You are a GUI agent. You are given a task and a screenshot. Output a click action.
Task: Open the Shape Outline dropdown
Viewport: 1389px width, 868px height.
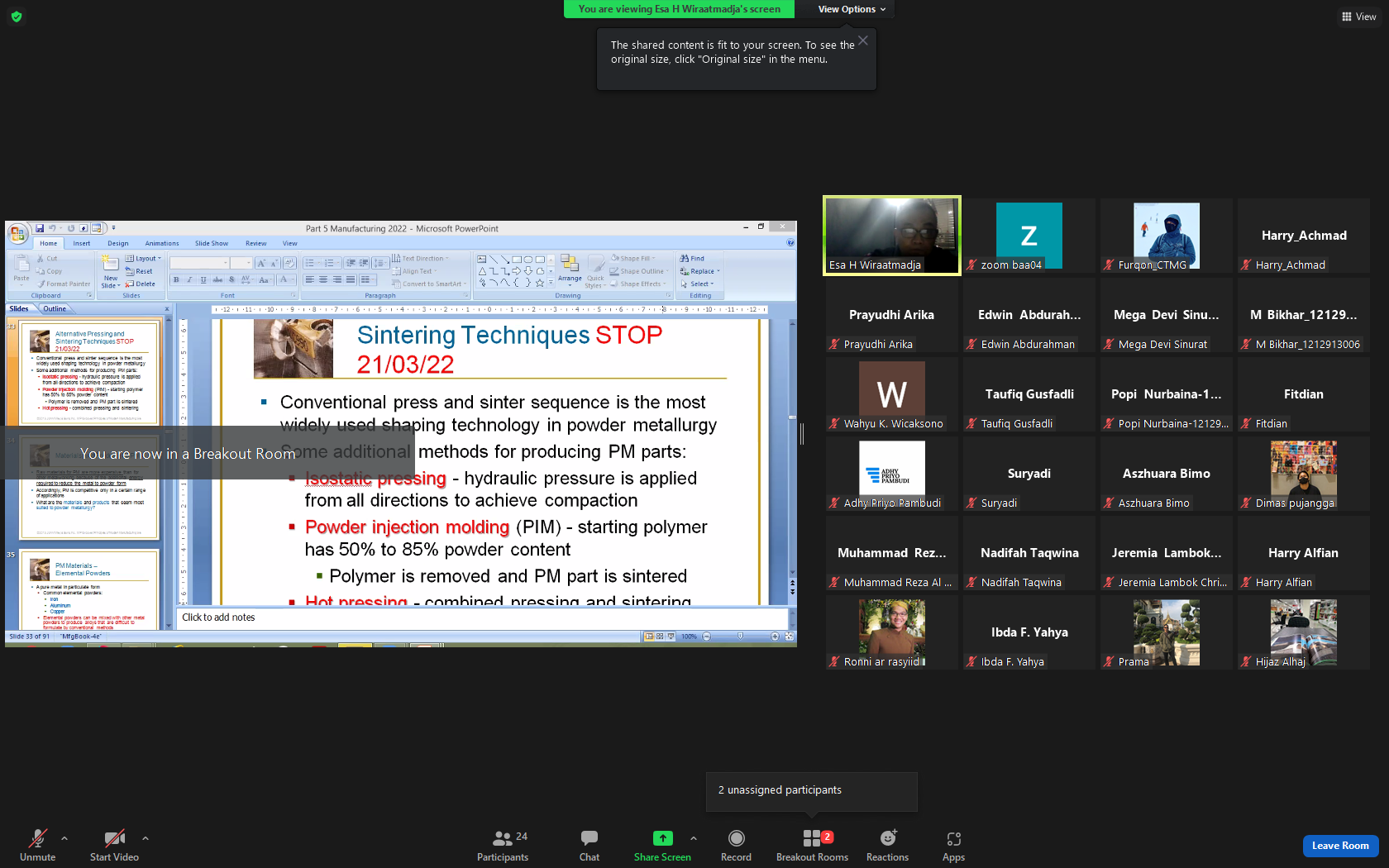638,271
